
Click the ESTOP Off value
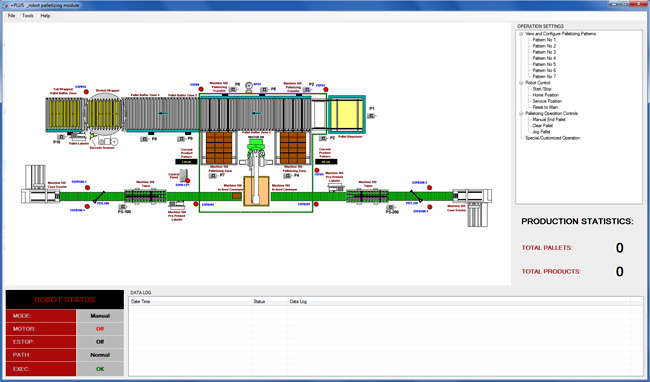[100, 342]
